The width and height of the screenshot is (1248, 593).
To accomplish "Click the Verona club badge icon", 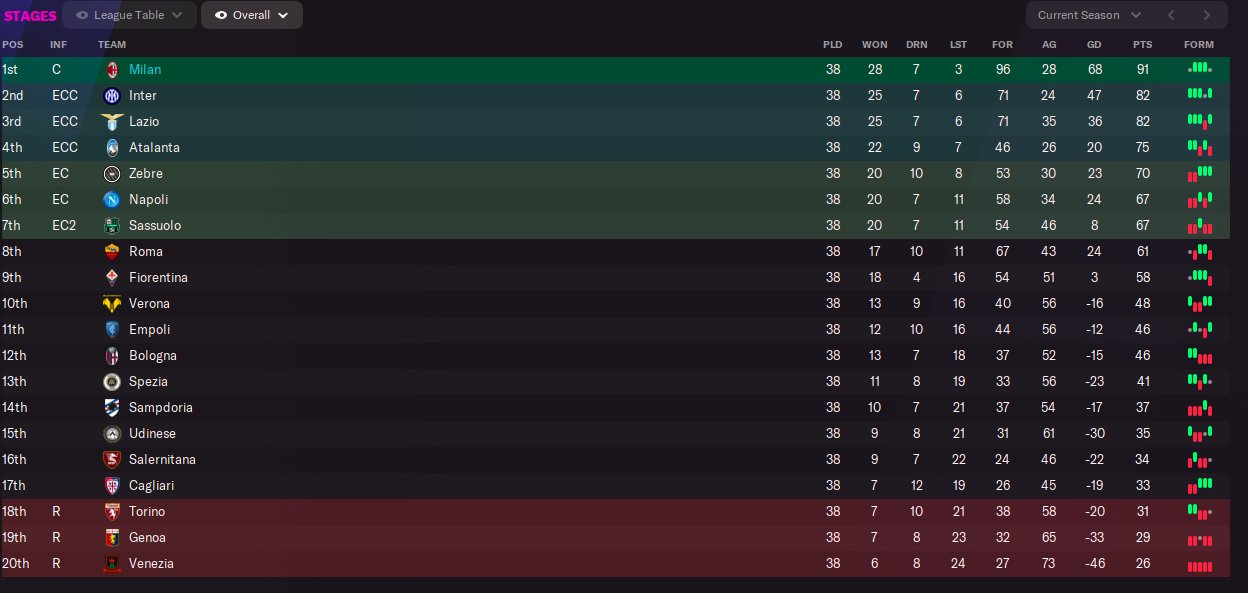I will tap(112, 304).
